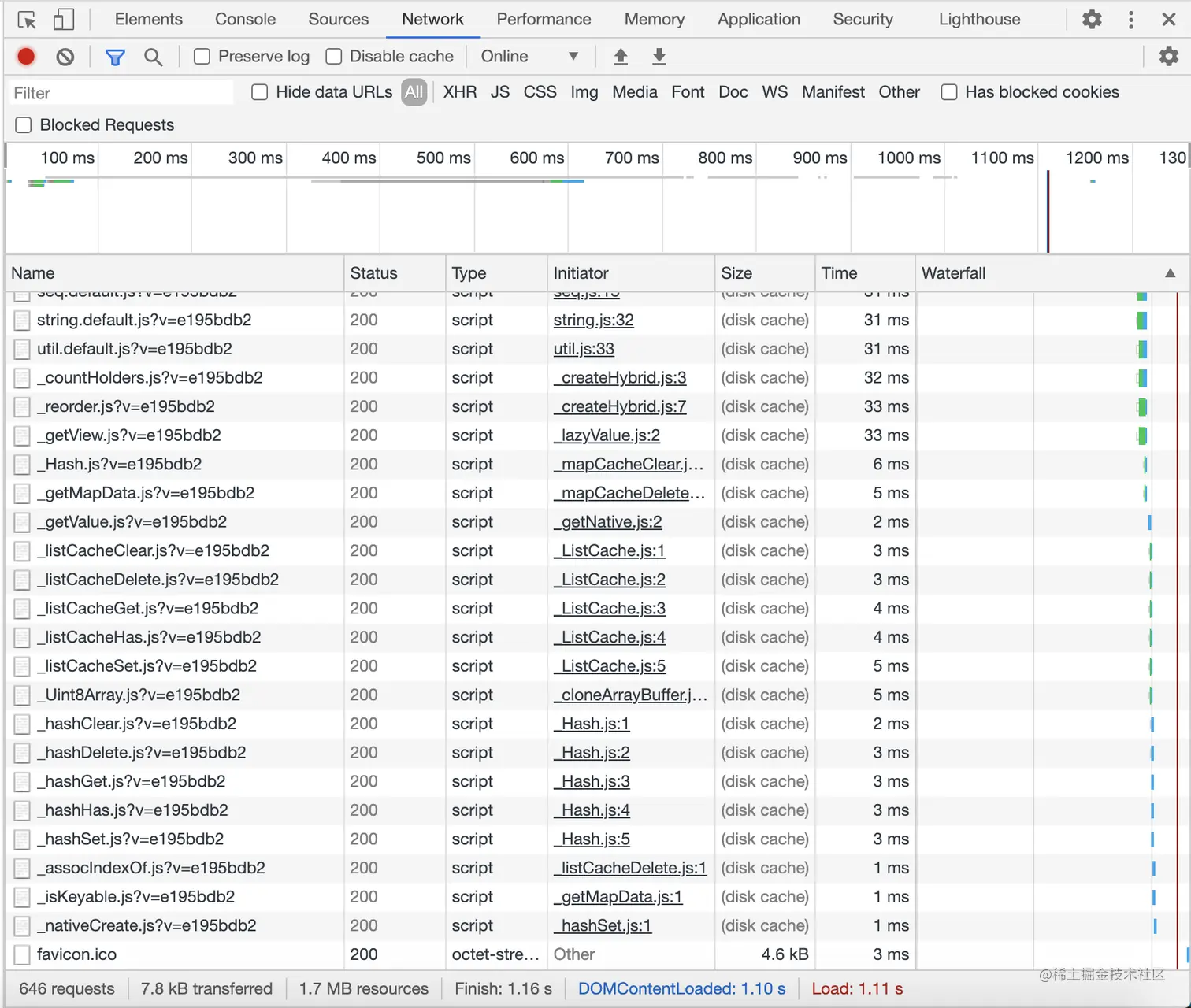Click file icon of _Hash.js row
The image size is (1191, 1008).
(x=22, y=465)
